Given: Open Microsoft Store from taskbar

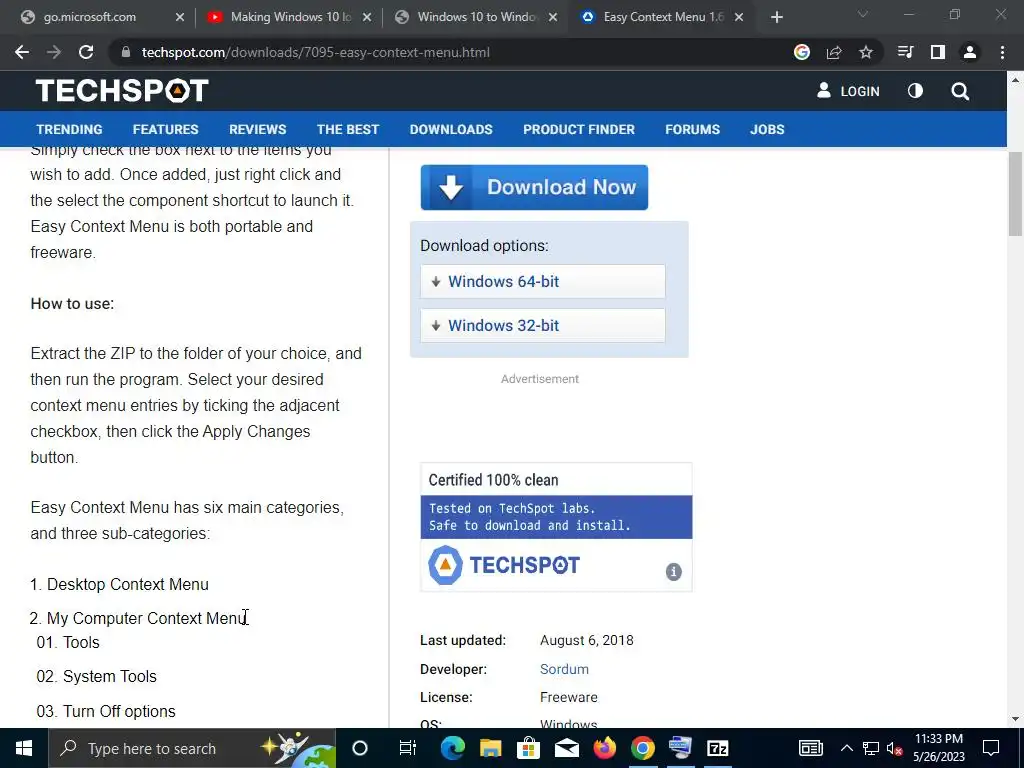Looking at the screenshot, I should [528, 748].
